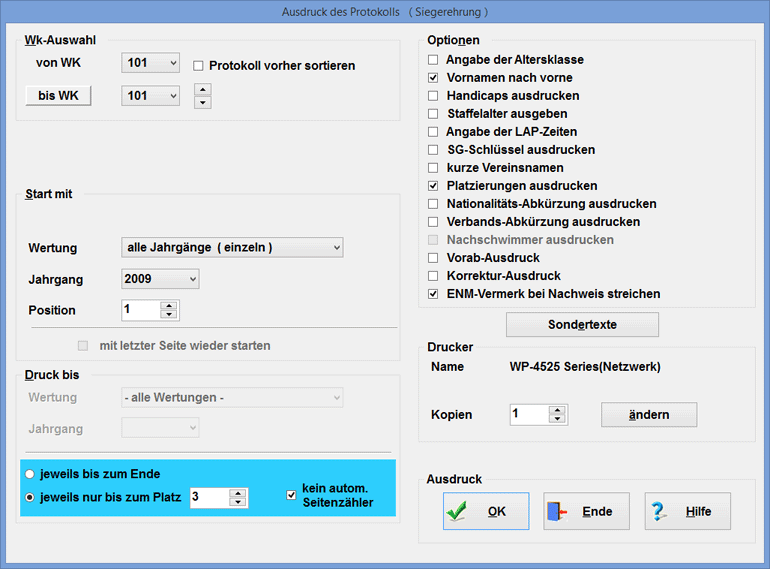Enable 'Korrektur-Ausdruck' checkbox

[x=433, y=276]
